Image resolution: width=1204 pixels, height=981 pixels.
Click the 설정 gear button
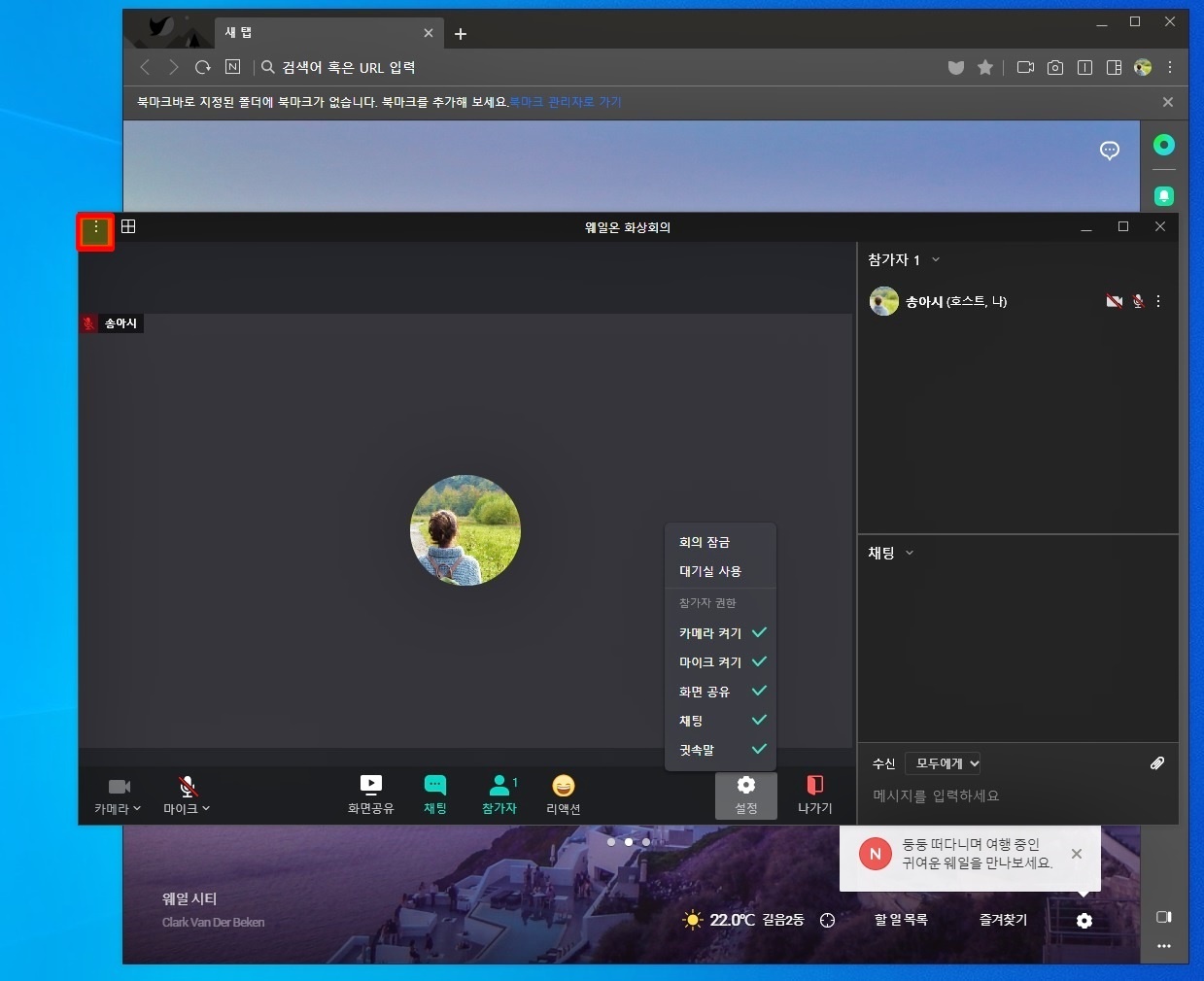pos(746,795)
